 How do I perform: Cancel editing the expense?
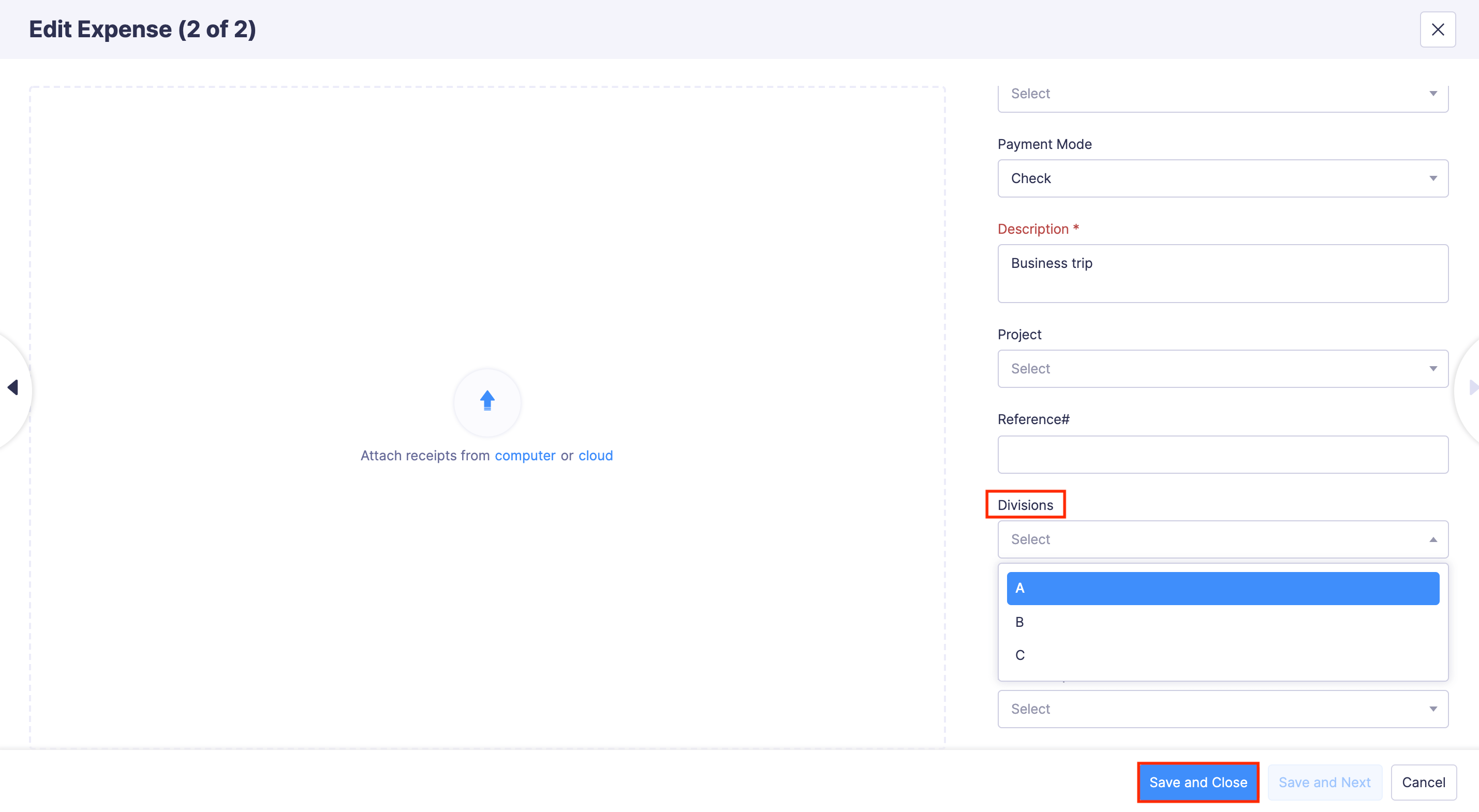1424,781
